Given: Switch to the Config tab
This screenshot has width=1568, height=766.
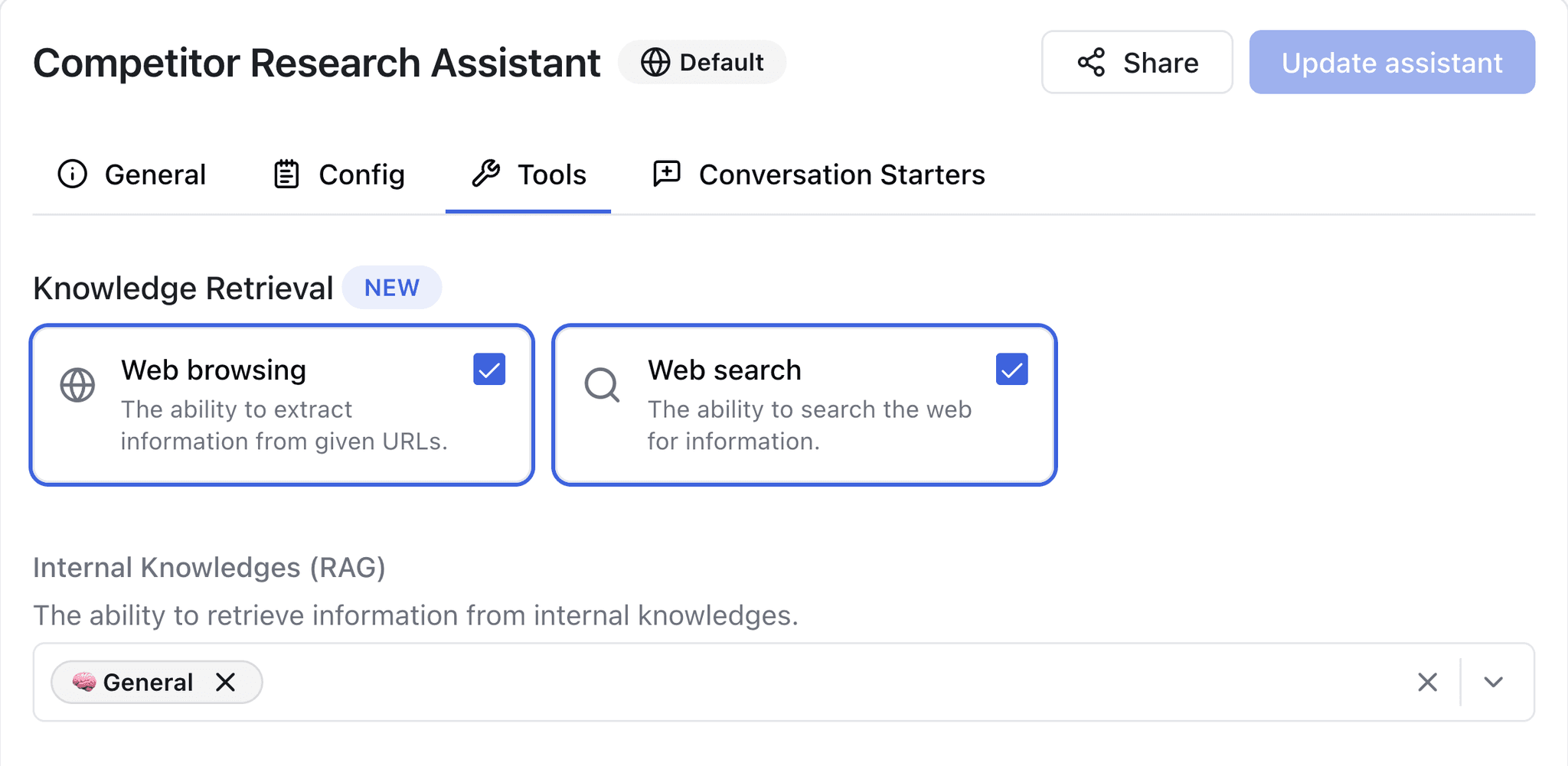Looking at the screenshot, I should (339, 174).
